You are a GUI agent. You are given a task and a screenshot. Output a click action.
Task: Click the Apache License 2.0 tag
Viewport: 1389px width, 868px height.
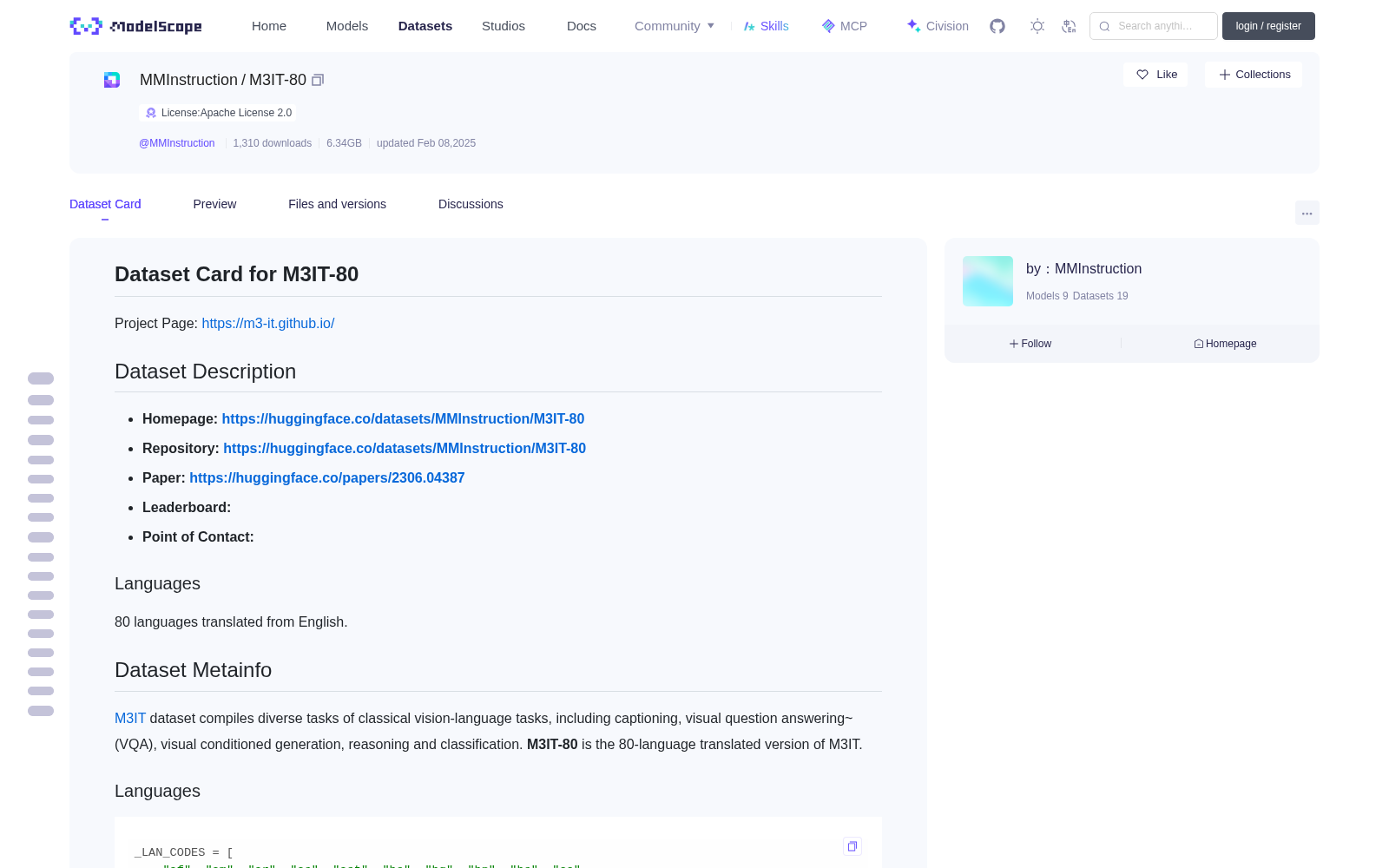[x=218, y=113]
